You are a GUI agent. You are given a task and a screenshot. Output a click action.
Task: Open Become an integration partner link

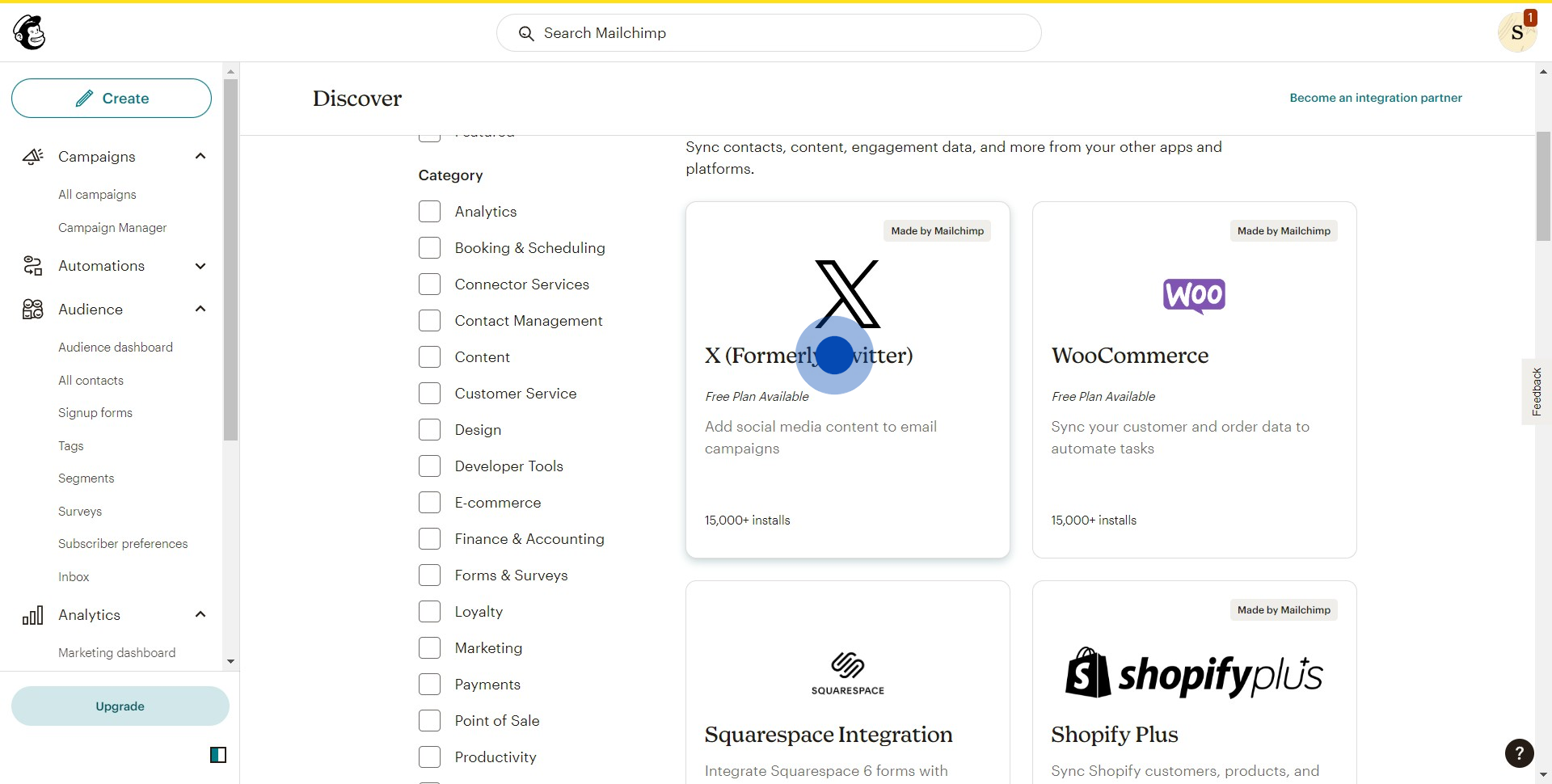click(1375, 98)
